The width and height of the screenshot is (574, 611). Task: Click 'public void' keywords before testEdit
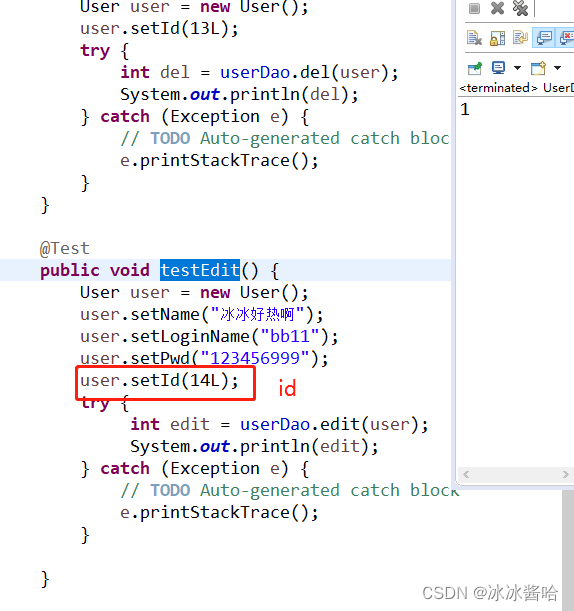(x=95, y=270)
